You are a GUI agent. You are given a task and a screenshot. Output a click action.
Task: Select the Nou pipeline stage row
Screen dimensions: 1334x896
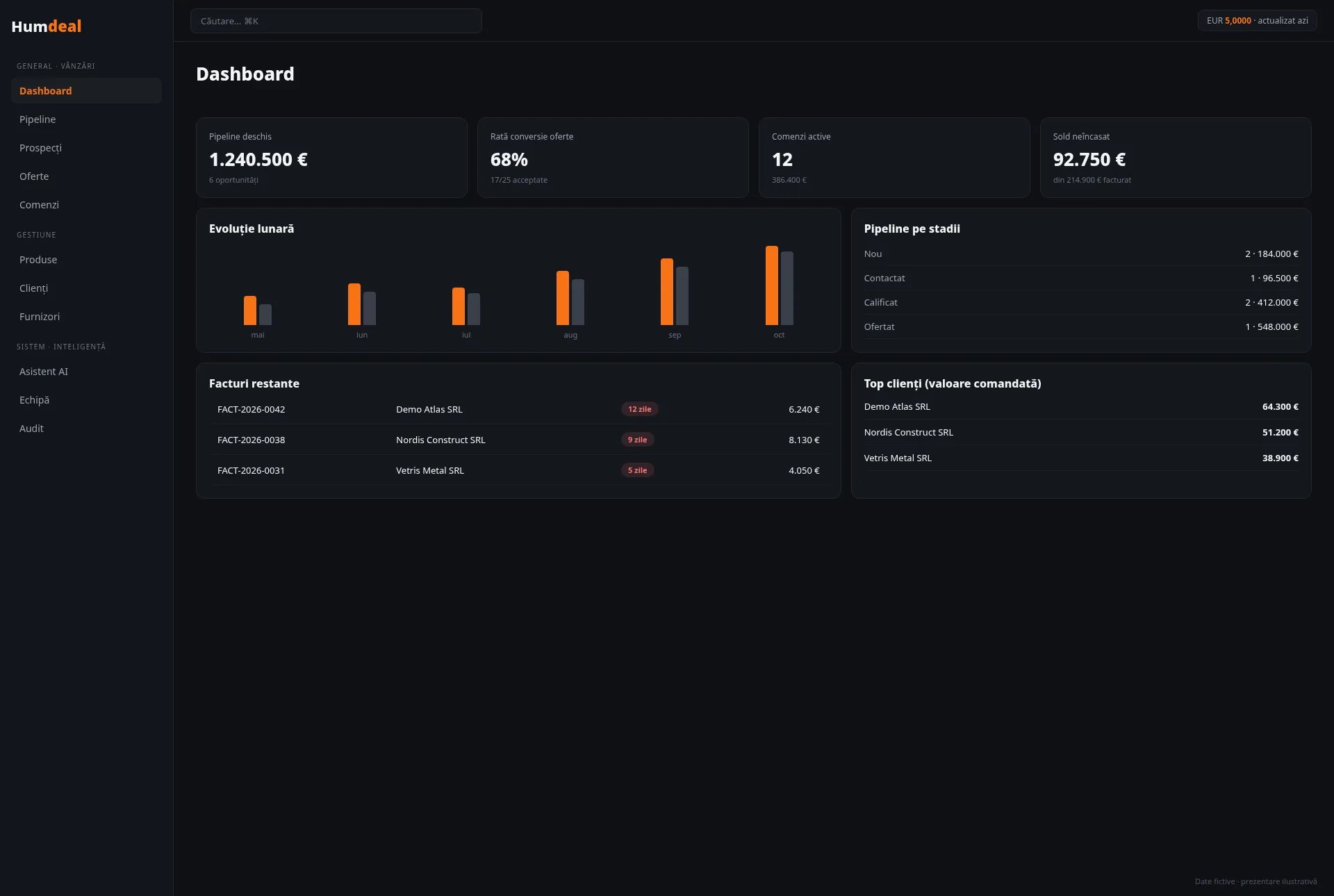tap(1081, 254)
